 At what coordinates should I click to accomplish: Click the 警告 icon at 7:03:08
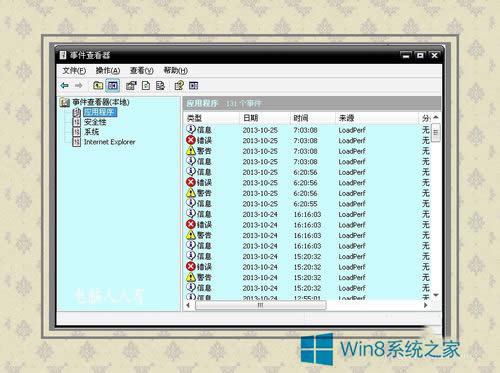(x=191, y=151)
